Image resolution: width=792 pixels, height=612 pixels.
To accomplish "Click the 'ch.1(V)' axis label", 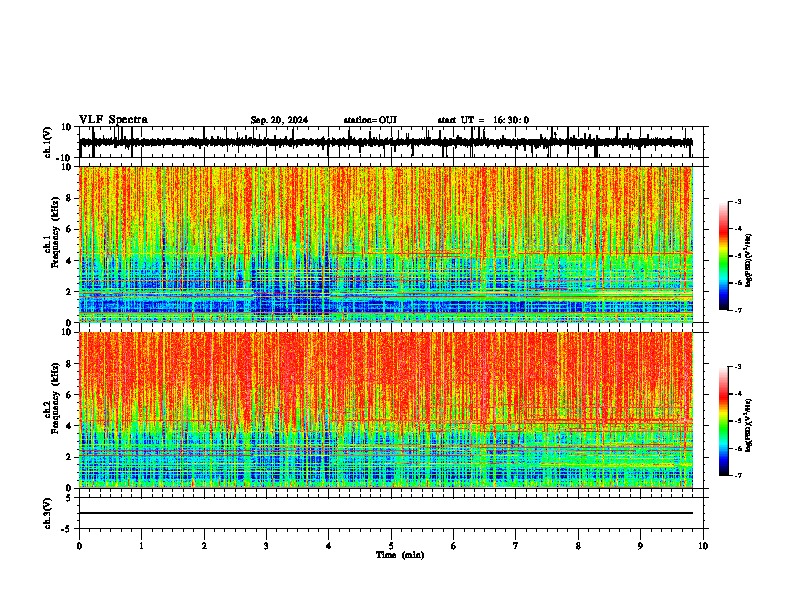I will click(x=48, y=142).
